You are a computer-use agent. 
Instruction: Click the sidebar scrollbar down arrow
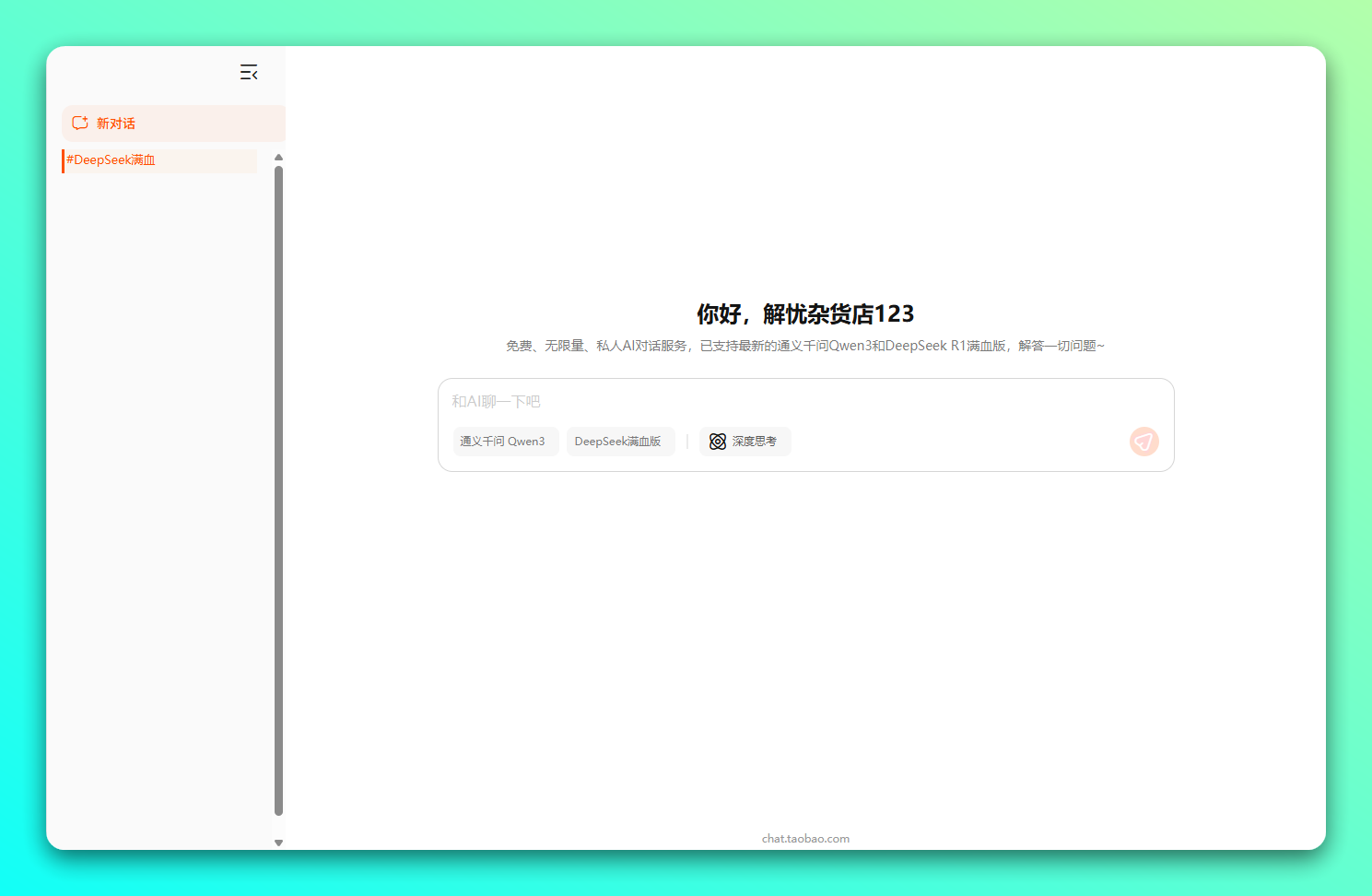(278, 843)
